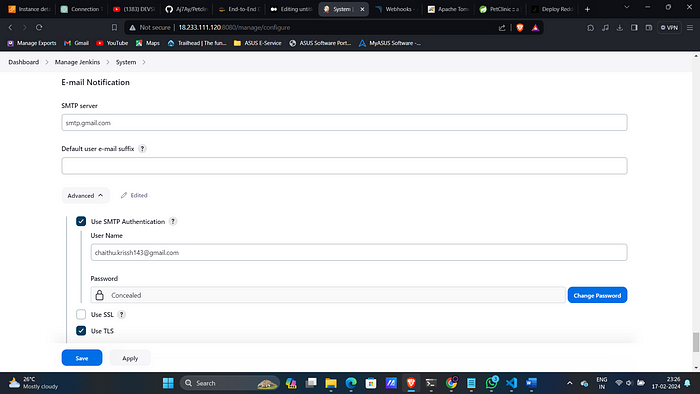Screen dimensions: 700x394
Task: Click the Brave Shields lion icon in address bar
Action: click(x=520, y=28)
